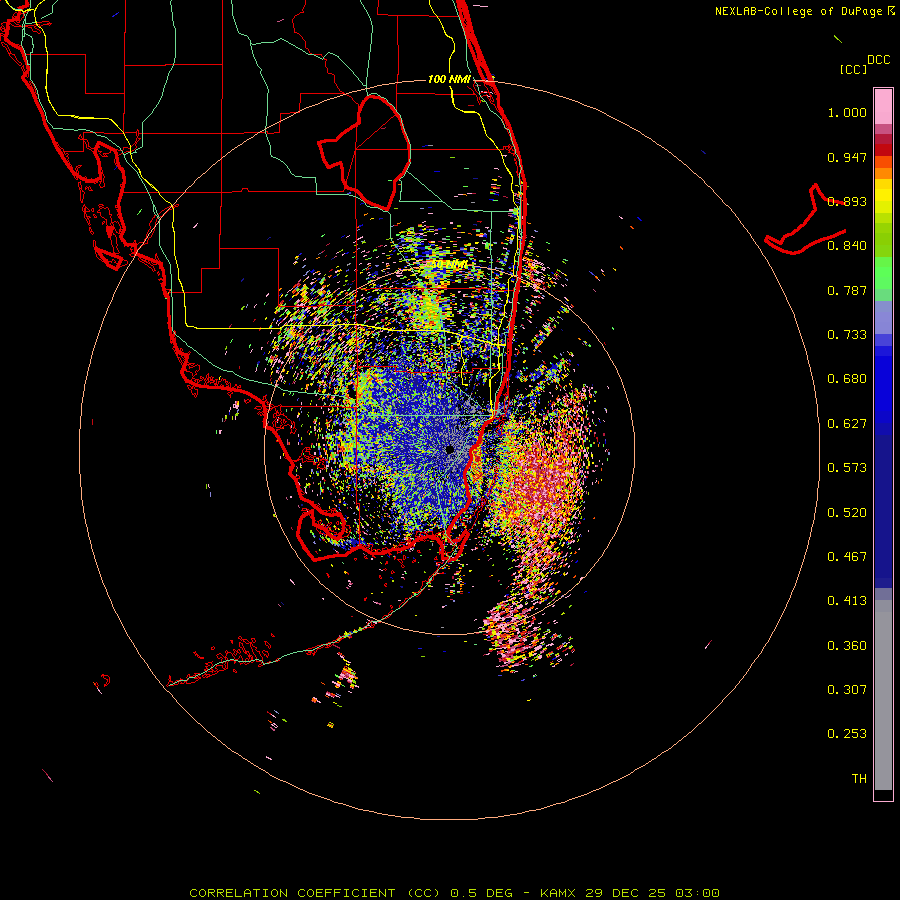
Task: Click the TH threshold label
Action: [x=859, y=779]
